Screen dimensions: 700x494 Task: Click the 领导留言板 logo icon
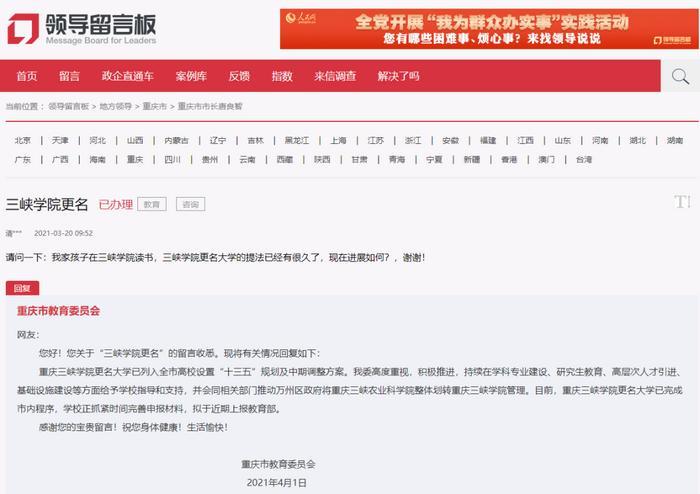[22, 29]
